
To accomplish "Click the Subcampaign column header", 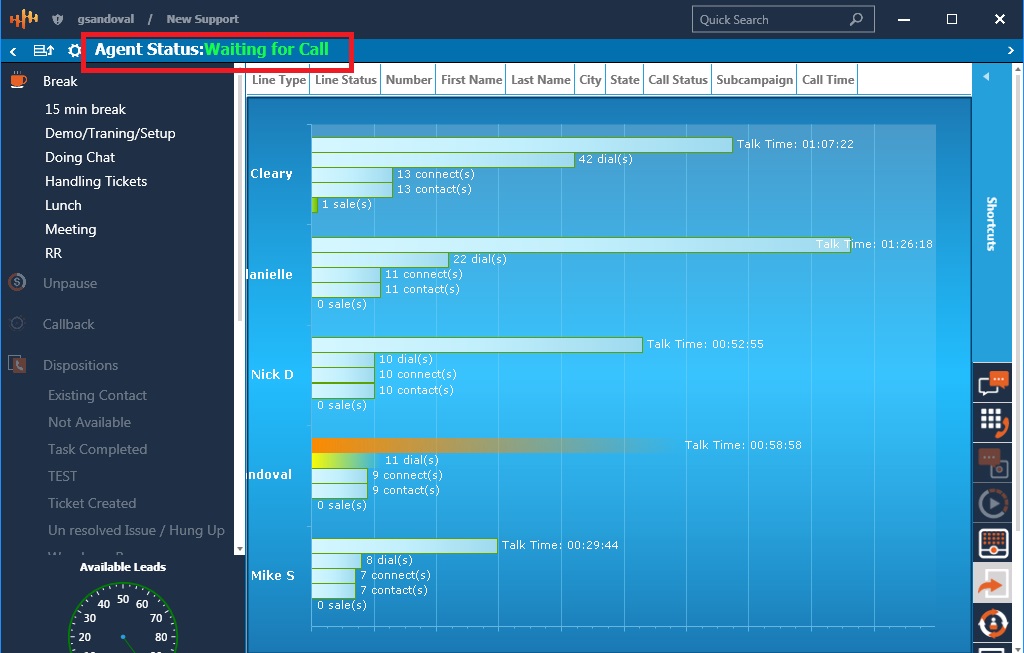I will click(x=754, y=80).
